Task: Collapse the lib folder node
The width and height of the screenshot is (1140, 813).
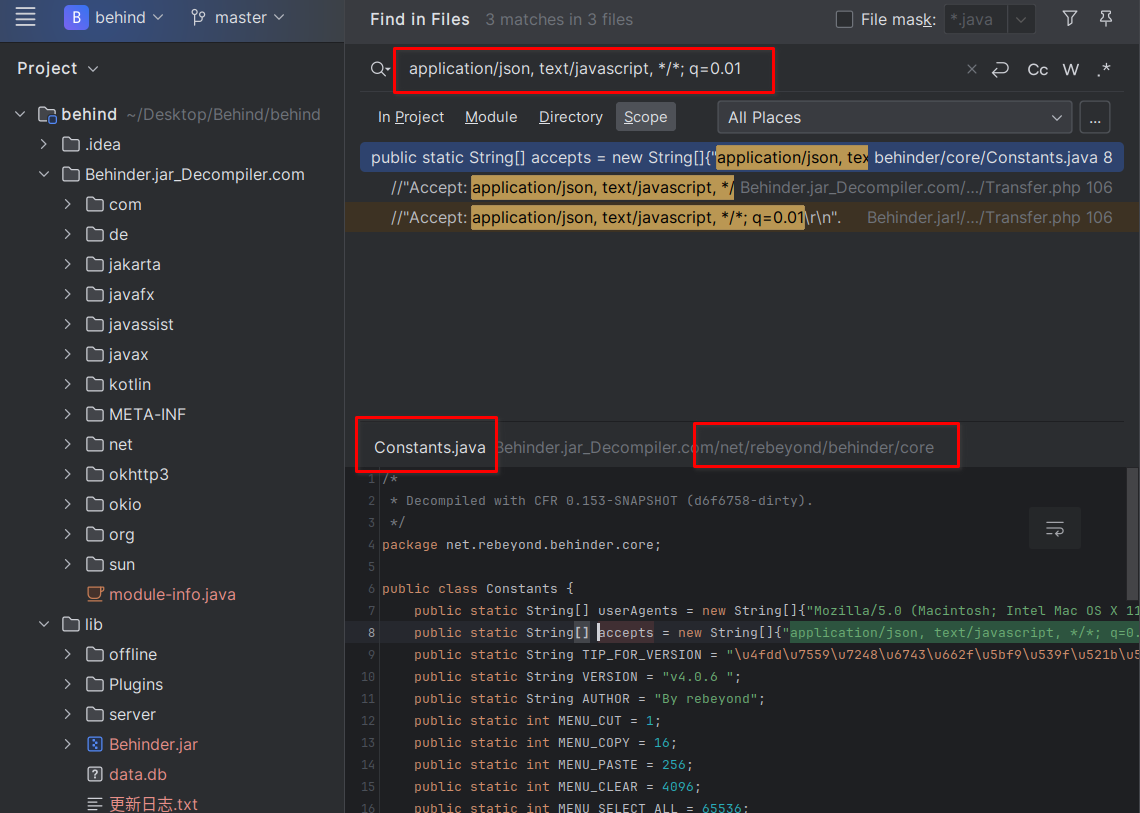Action: [x=44, y=624]
